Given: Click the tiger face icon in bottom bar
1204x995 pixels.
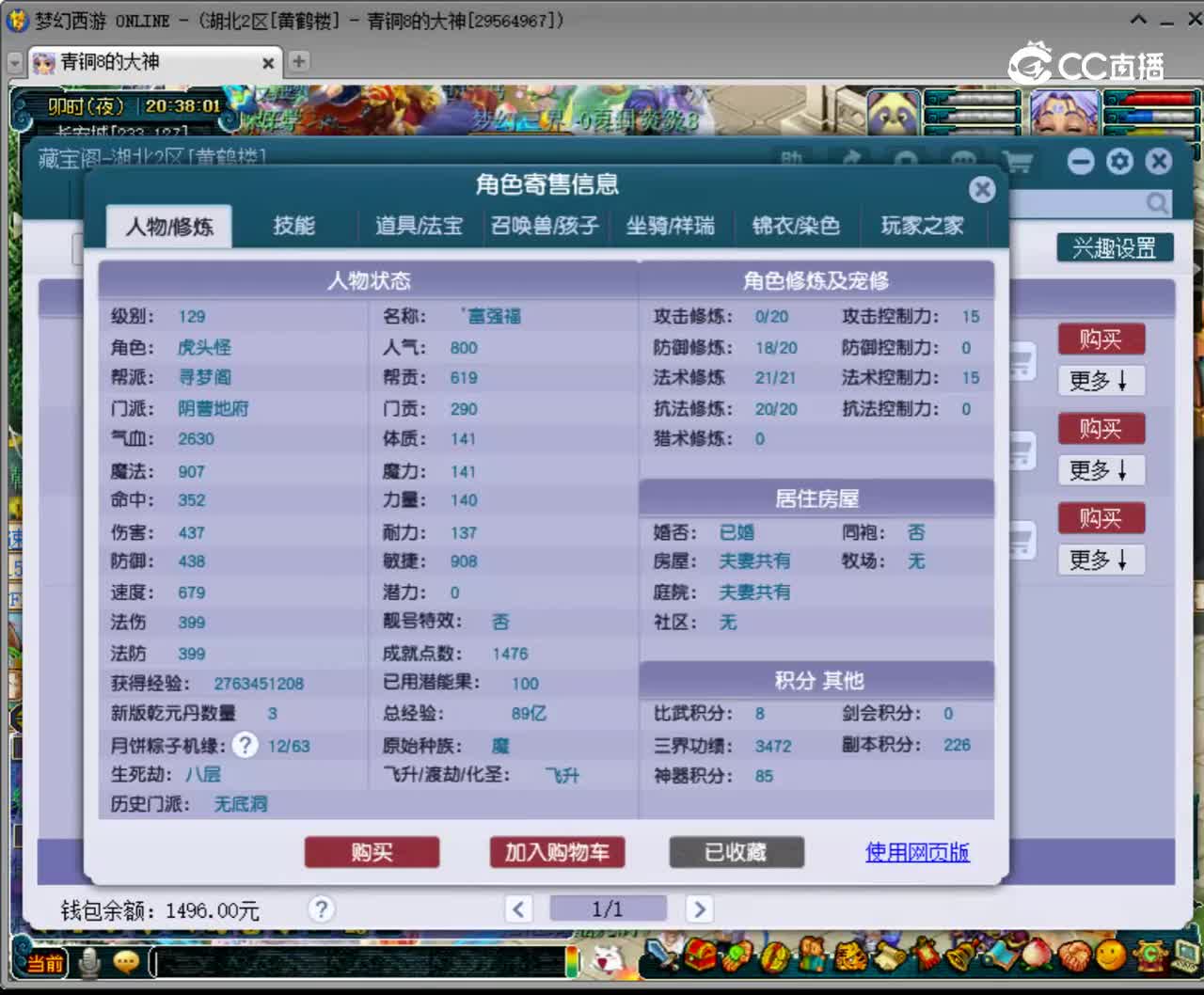Looking at the screenshot, I should 851,957.
